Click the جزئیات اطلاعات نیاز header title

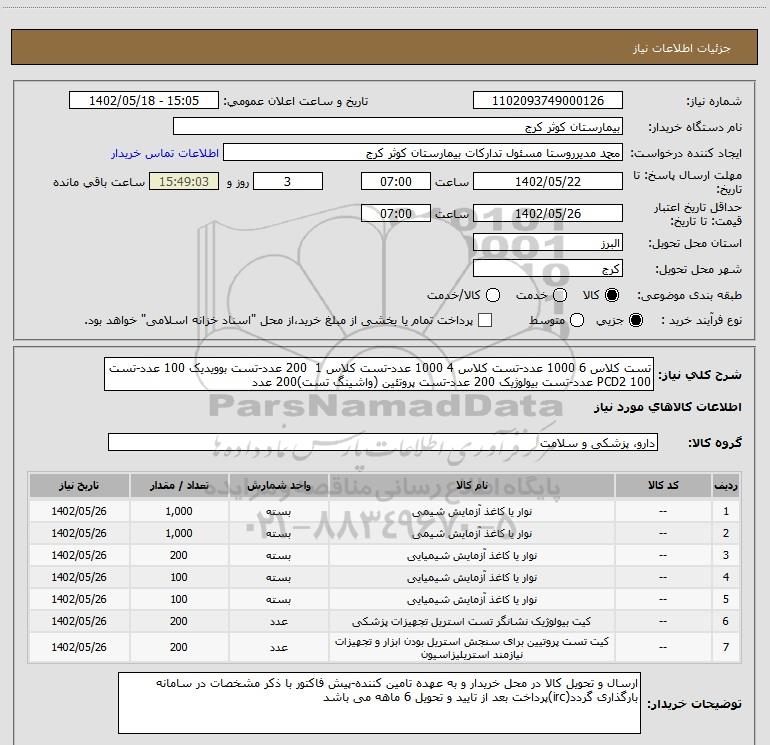coord(682,48)
